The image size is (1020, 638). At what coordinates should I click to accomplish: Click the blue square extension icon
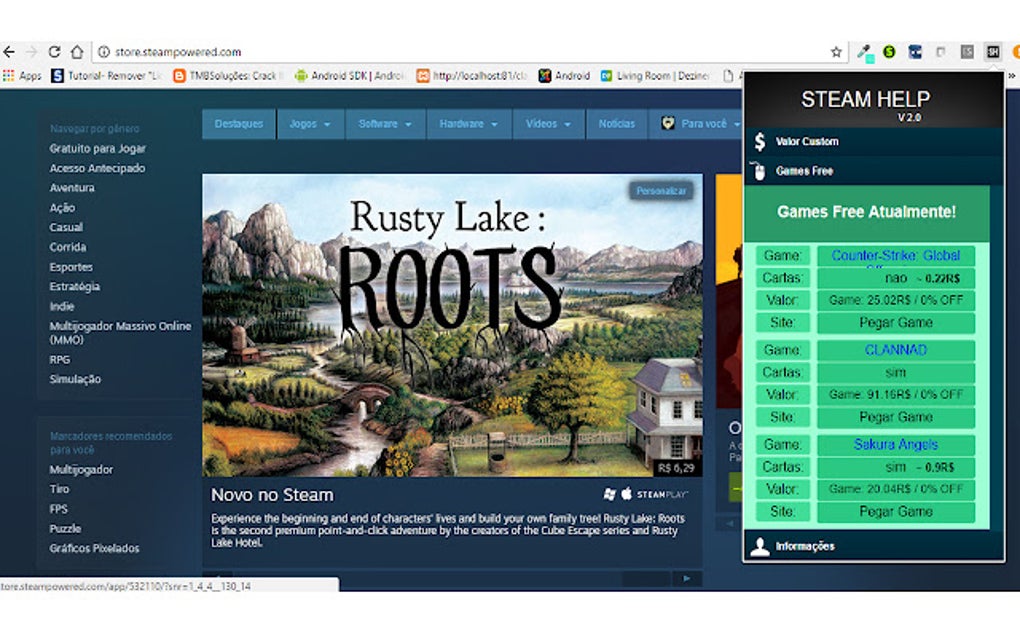[915, 51]
